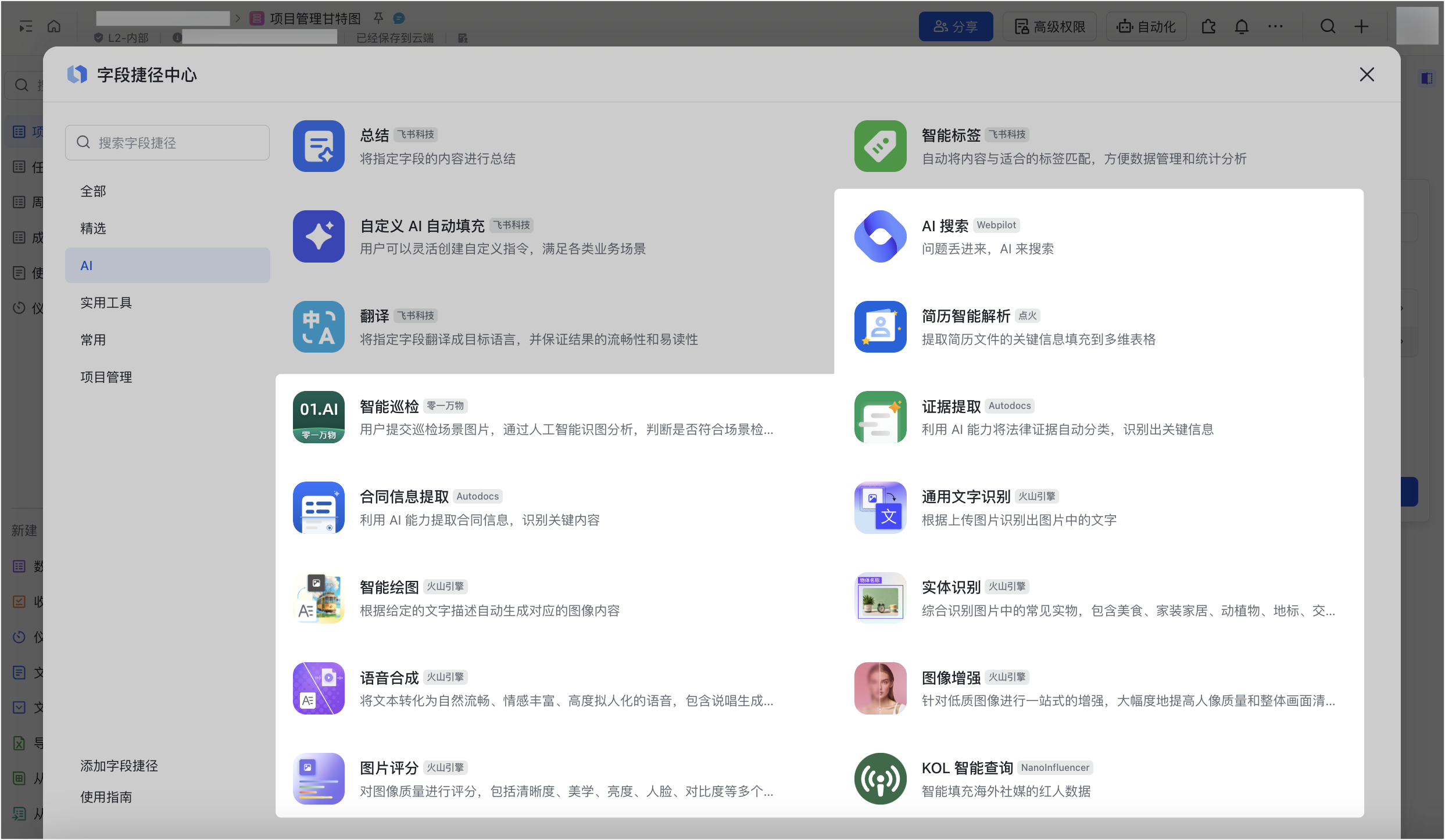Select the 01.AI 智能巡检 icon
The height and width of the screenshot is (840, 1445).
[x=319, y=417]
